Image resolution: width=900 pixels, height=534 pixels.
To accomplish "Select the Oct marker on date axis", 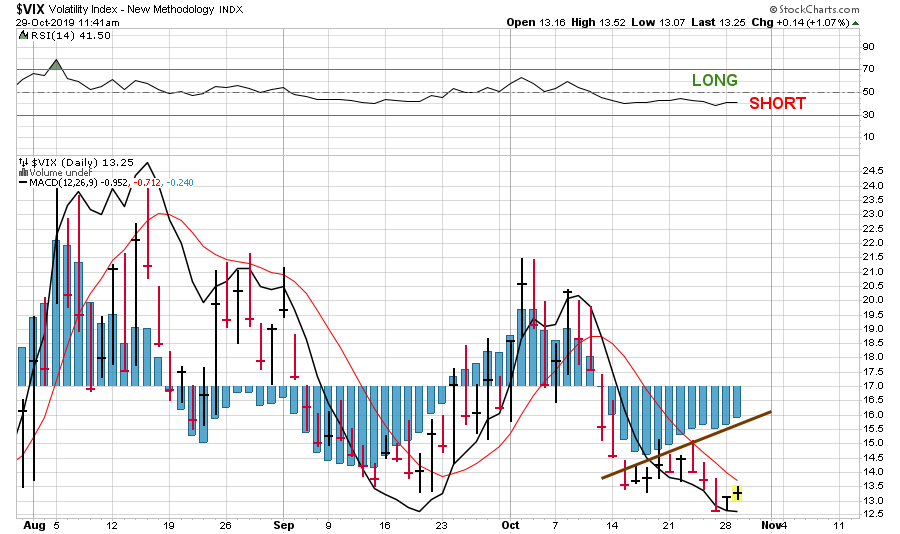I will coord(510,523).
